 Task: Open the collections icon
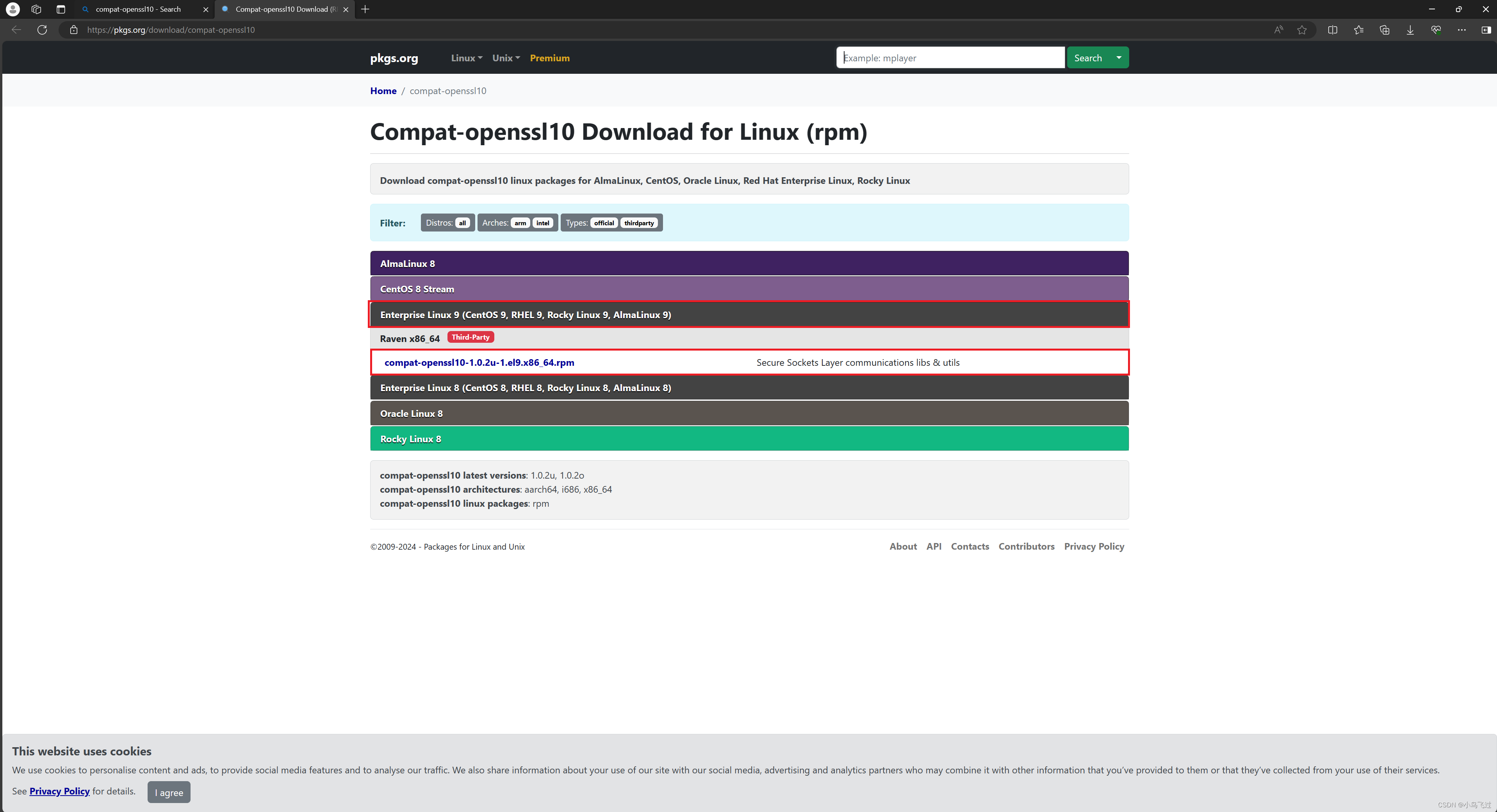click(1384, 30)
